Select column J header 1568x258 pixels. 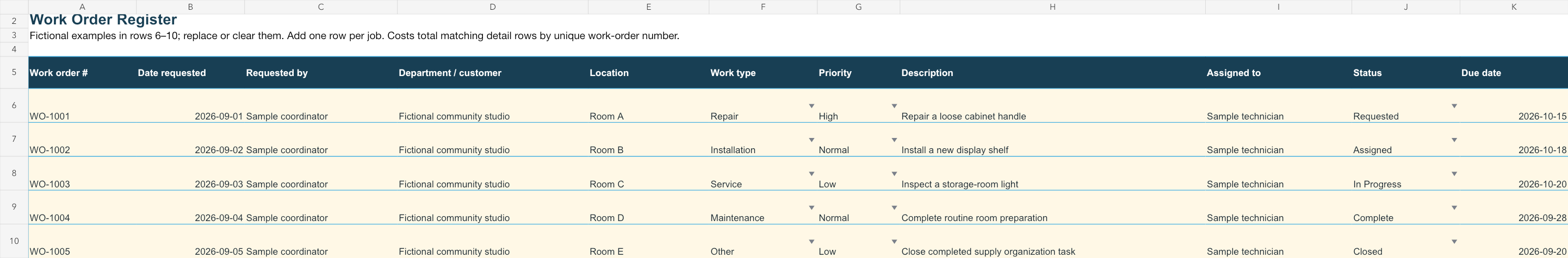coord(1405,7)
